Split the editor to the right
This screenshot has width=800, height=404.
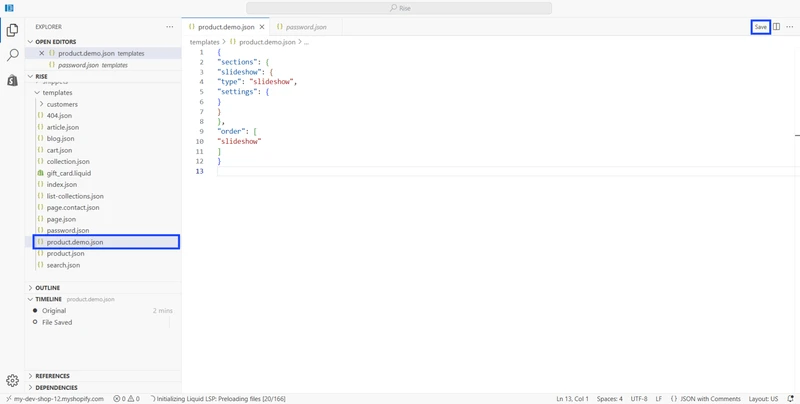point(776,27)
